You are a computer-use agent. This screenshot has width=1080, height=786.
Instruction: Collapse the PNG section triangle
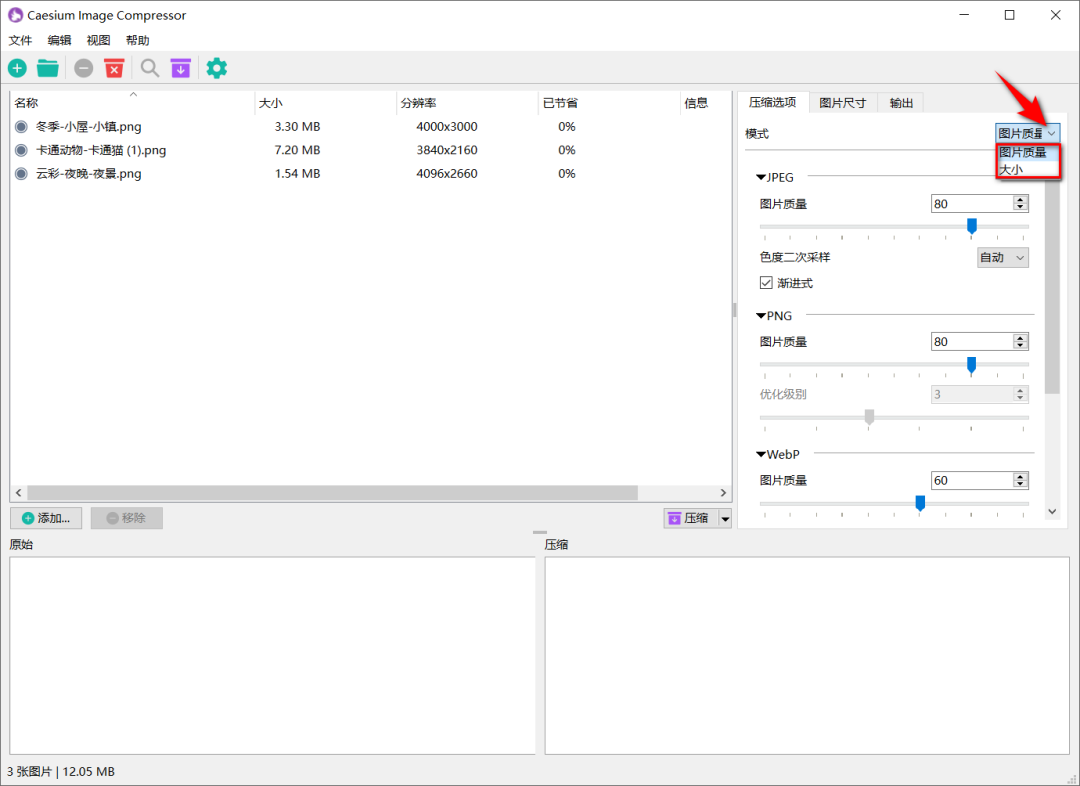pyautogui.click(x=760, y=316)
